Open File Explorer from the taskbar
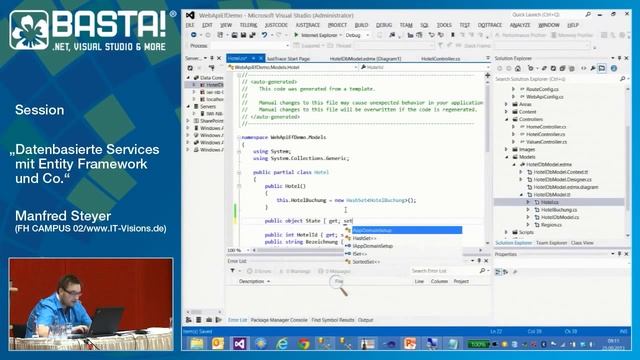640x360 pixels. (197, 344)
